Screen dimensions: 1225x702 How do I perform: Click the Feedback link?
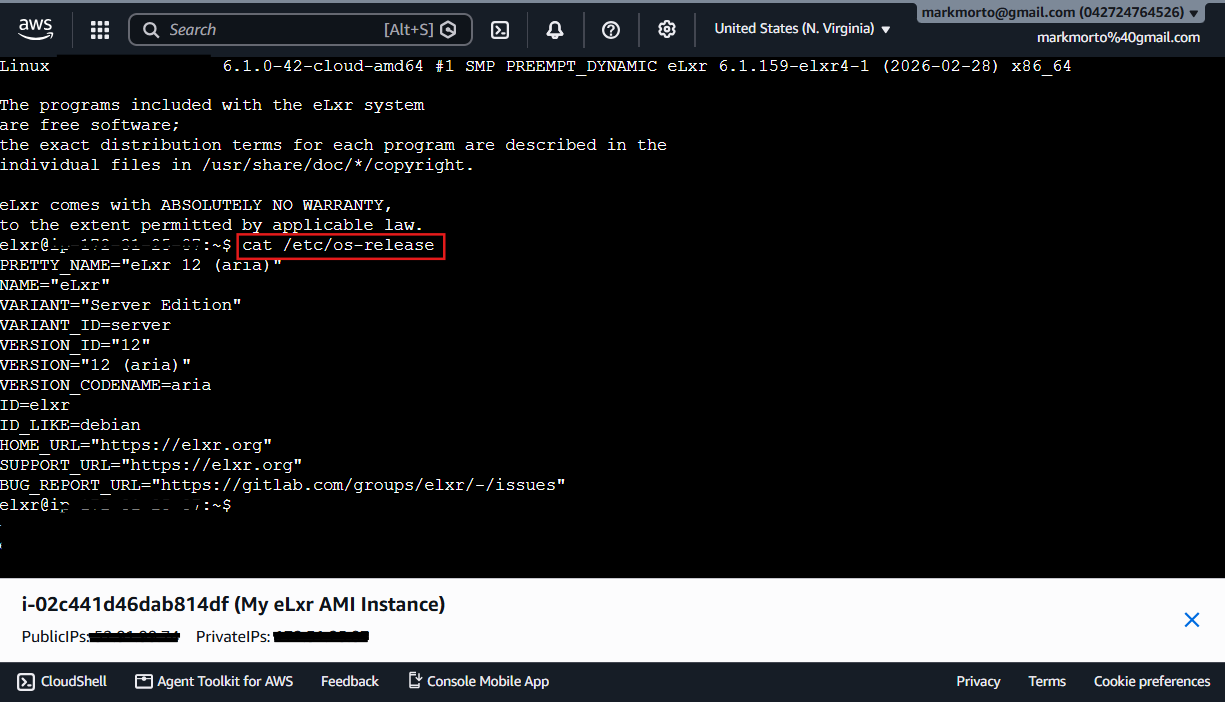[x=350, y=681]
